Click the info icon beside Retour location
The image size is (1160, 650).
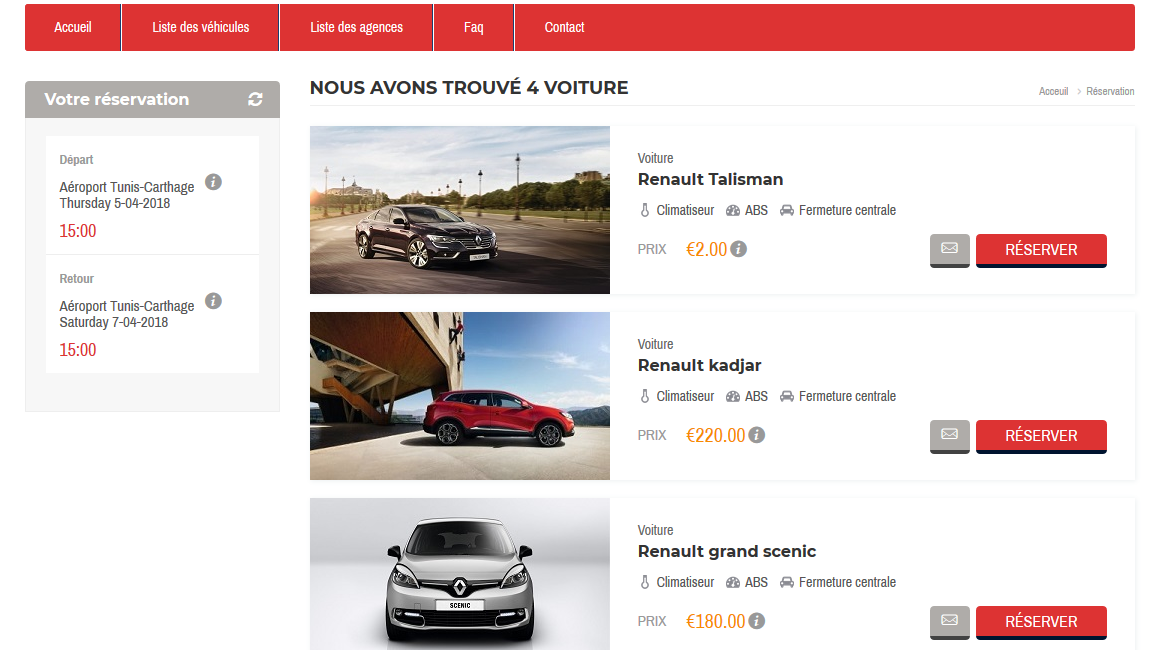pos(213,301)
